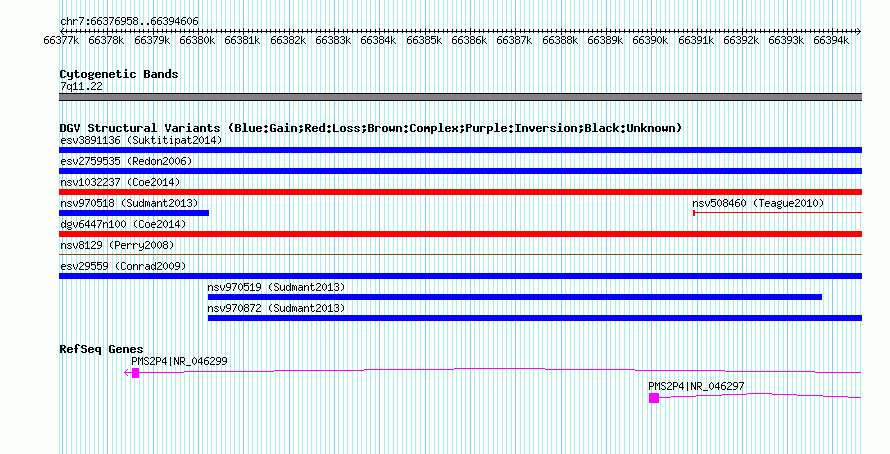Click the PMS2P4|NR_046297 gene label
The height and width of the screenshot is (454, 890).
pos(696,386)
